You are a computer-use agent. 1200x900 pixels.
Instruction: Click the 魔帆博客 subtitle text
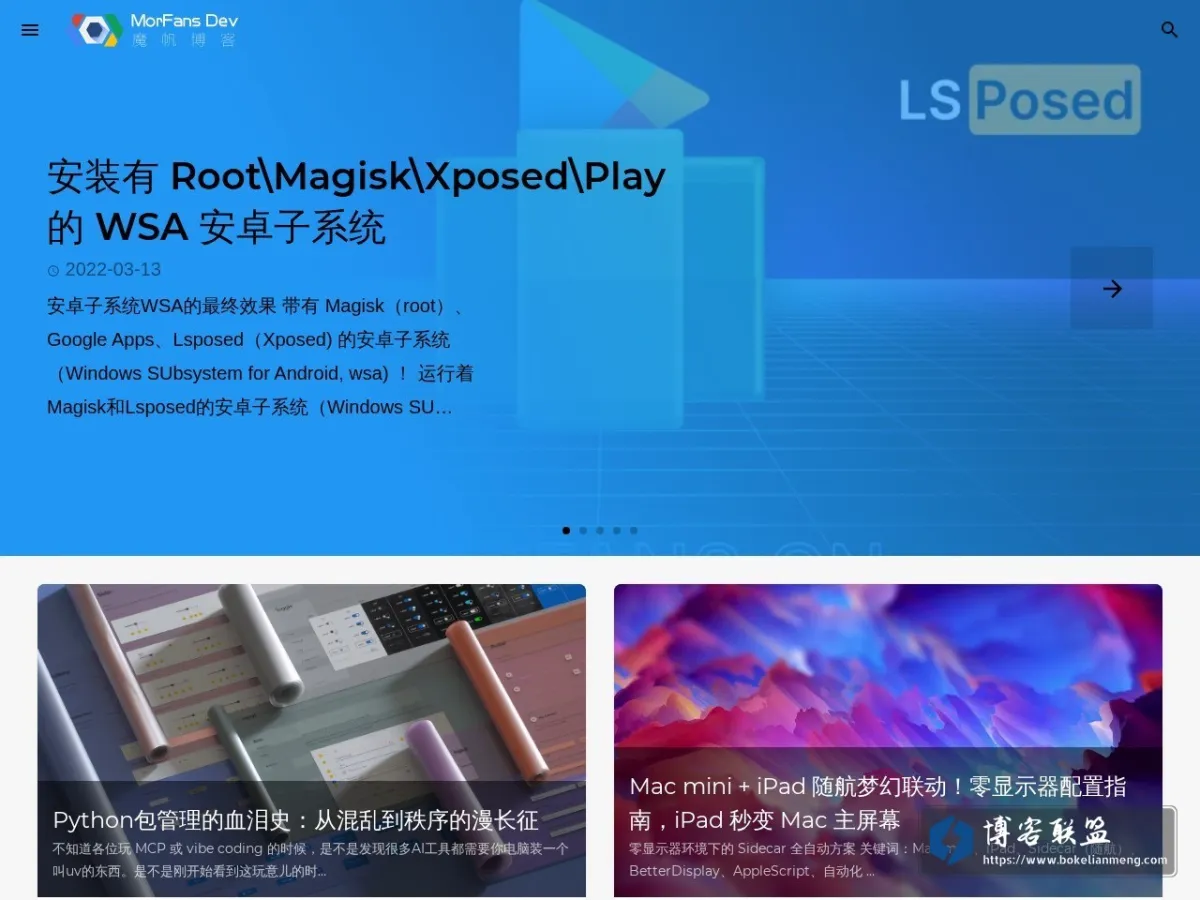pyautogui.click(x=184, y=41)
